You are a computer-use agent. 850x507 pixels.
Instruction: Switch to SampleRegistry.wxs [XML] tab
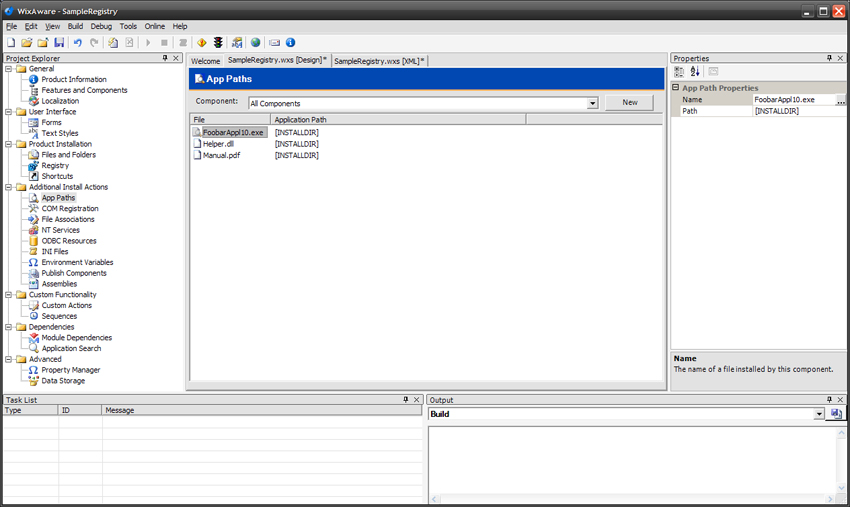(379, 61)
